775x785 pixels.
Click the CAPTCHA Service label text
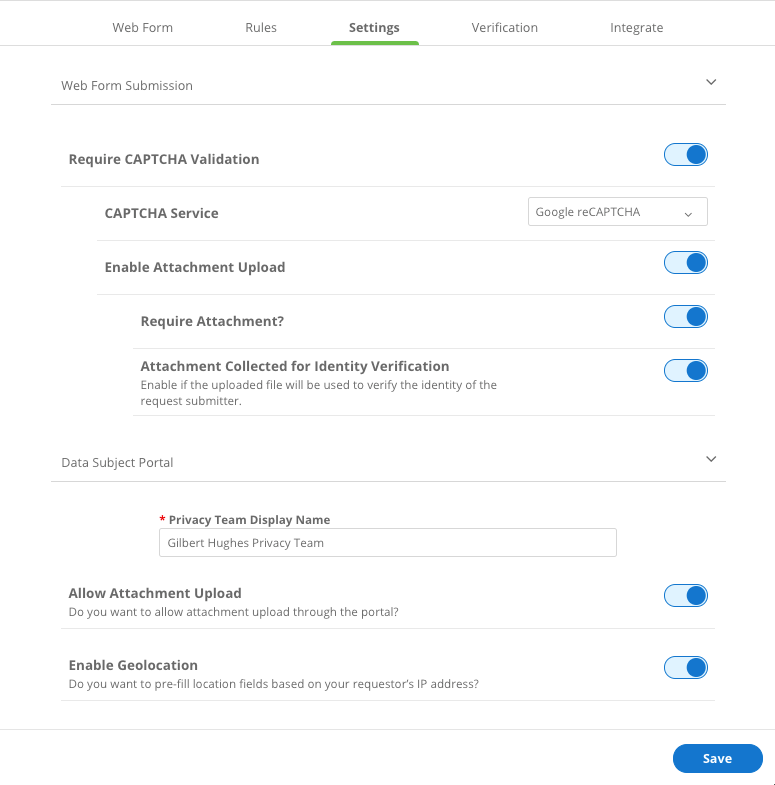(161, 213)
